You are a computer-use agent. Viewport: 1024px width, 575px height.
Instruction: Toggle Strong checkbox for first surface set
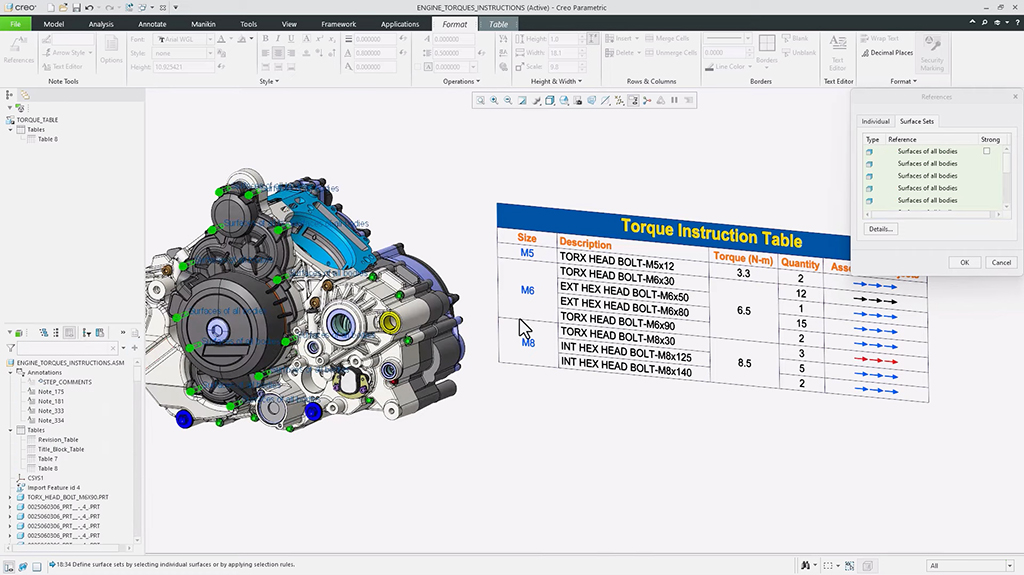987,151
